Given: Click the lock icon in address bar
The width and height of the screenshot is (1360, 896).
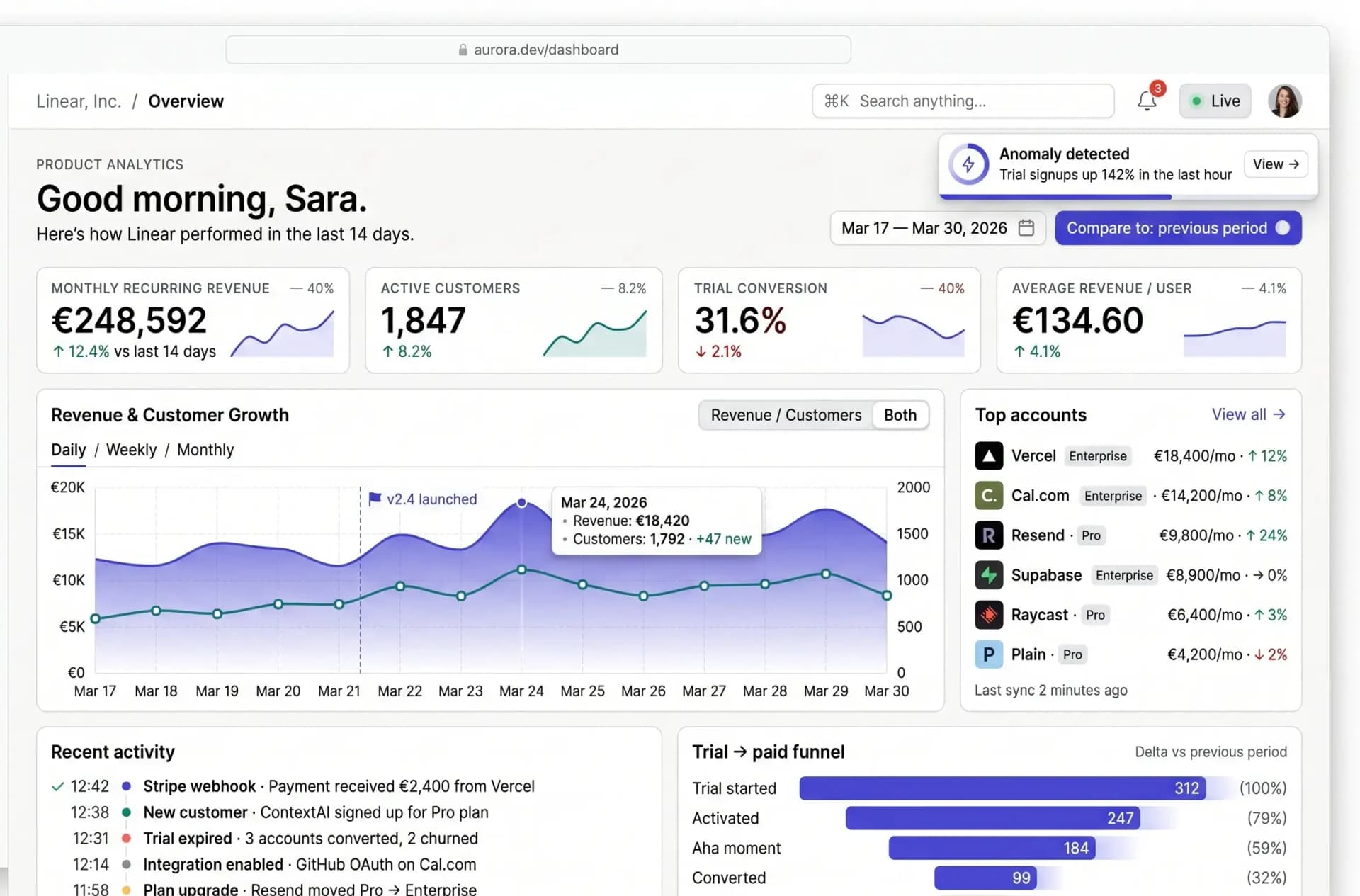Looking at the screenshot, I should pos(463,50).
